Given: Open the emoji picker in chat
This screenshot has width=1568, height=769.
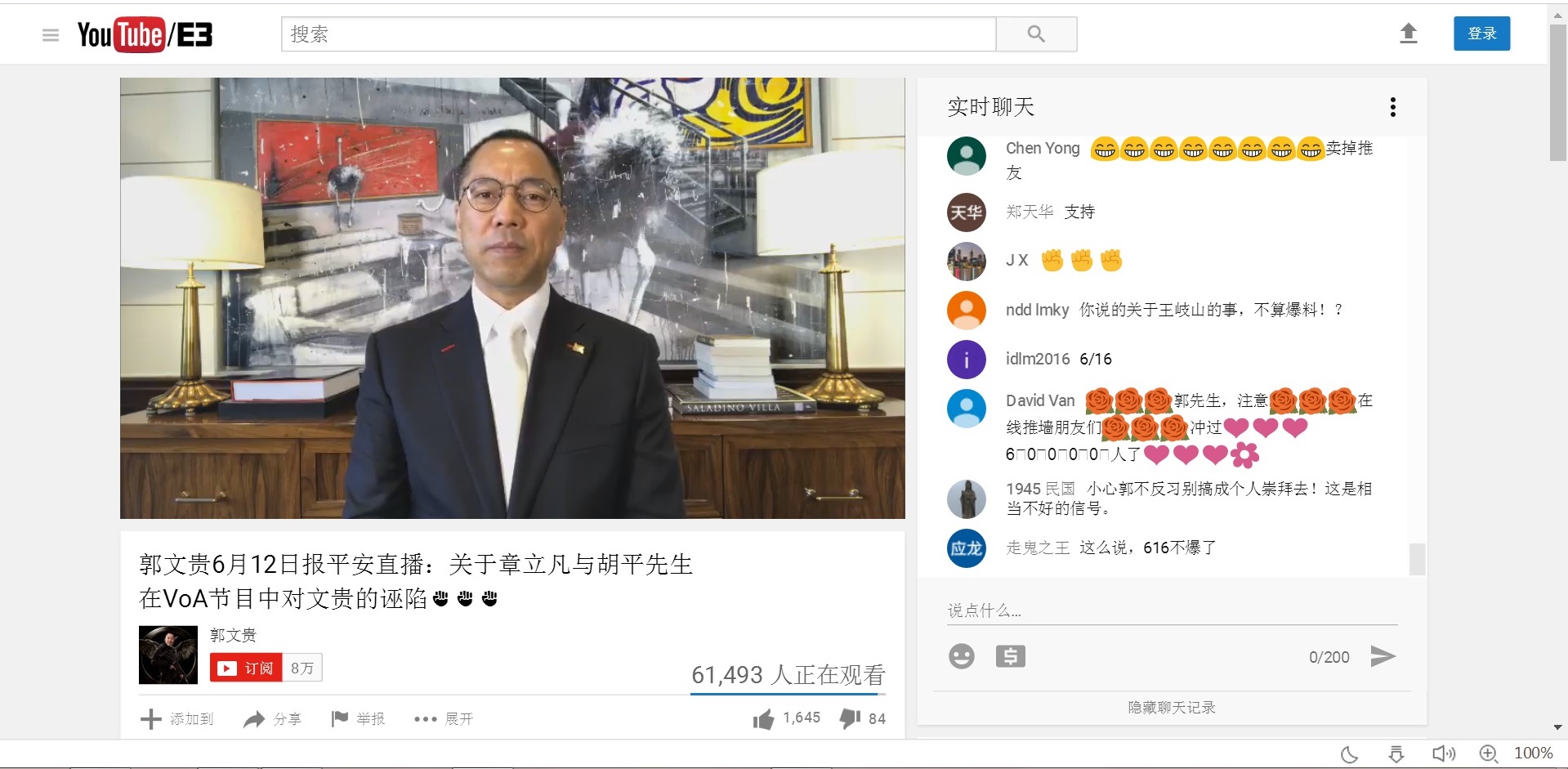Looking at the screenshot, I should 962,656.
